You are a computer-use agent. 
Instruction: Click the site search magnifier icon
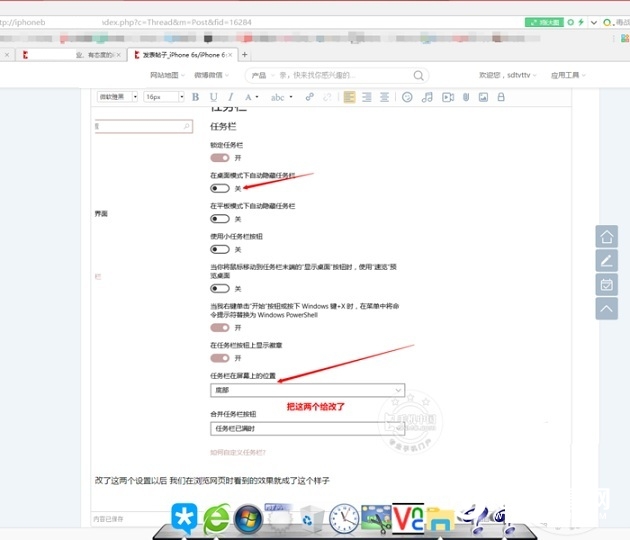(x=418, y=76)
